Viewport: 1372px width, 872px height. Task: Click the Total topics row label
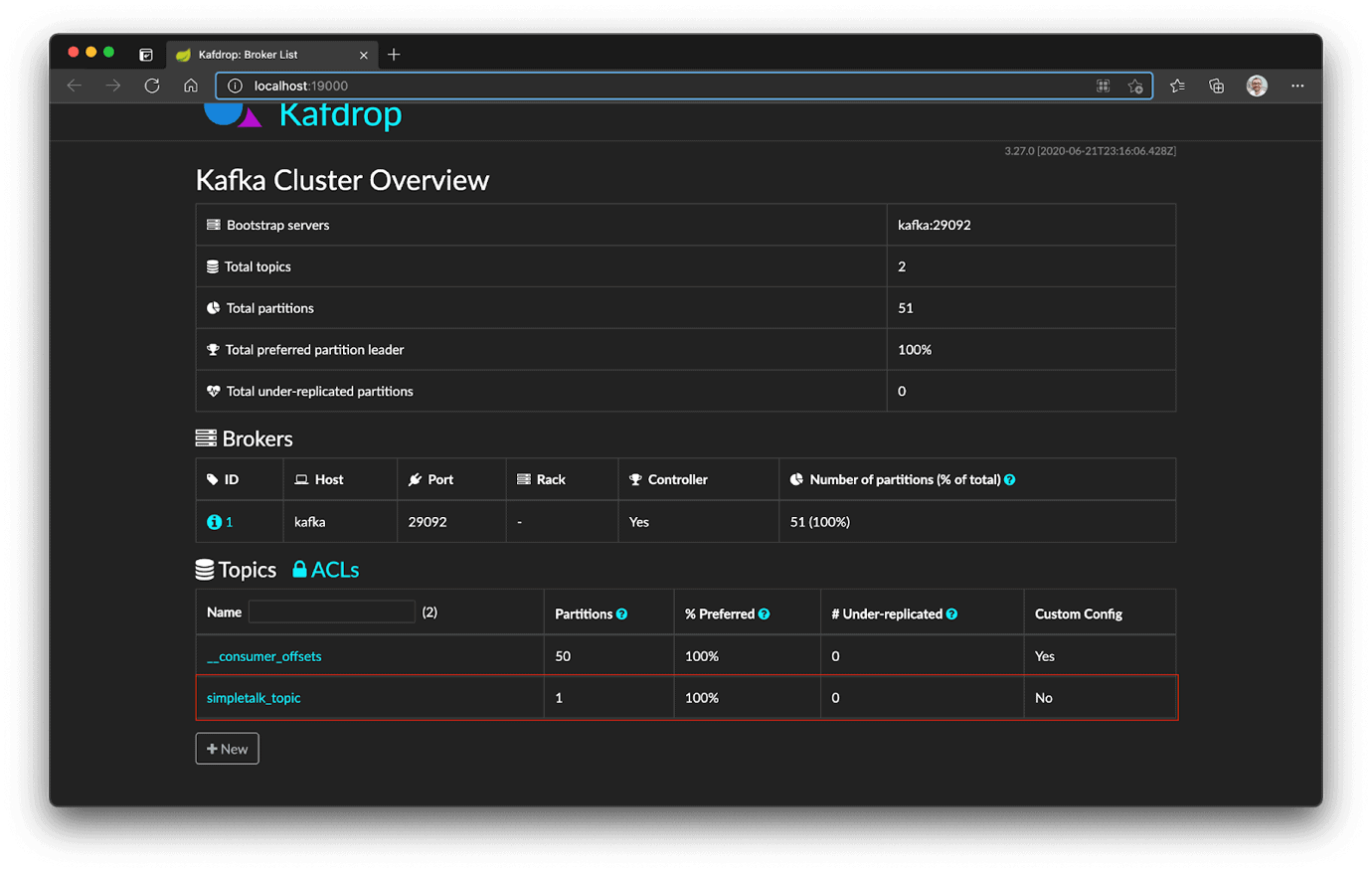pyautogui.click(x=257, y=266)
